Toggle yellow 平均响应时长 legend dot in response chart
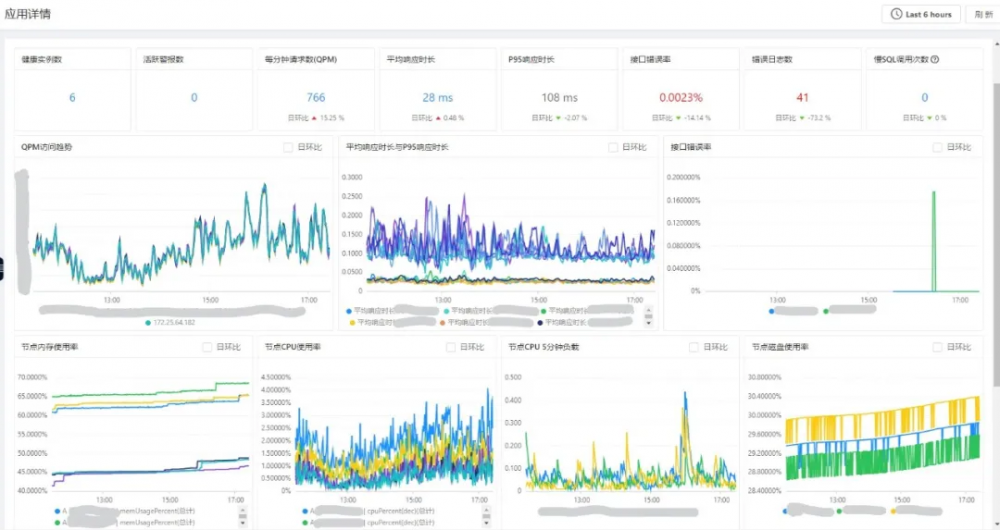This screenshot has width=1000, height=530. 352,323
